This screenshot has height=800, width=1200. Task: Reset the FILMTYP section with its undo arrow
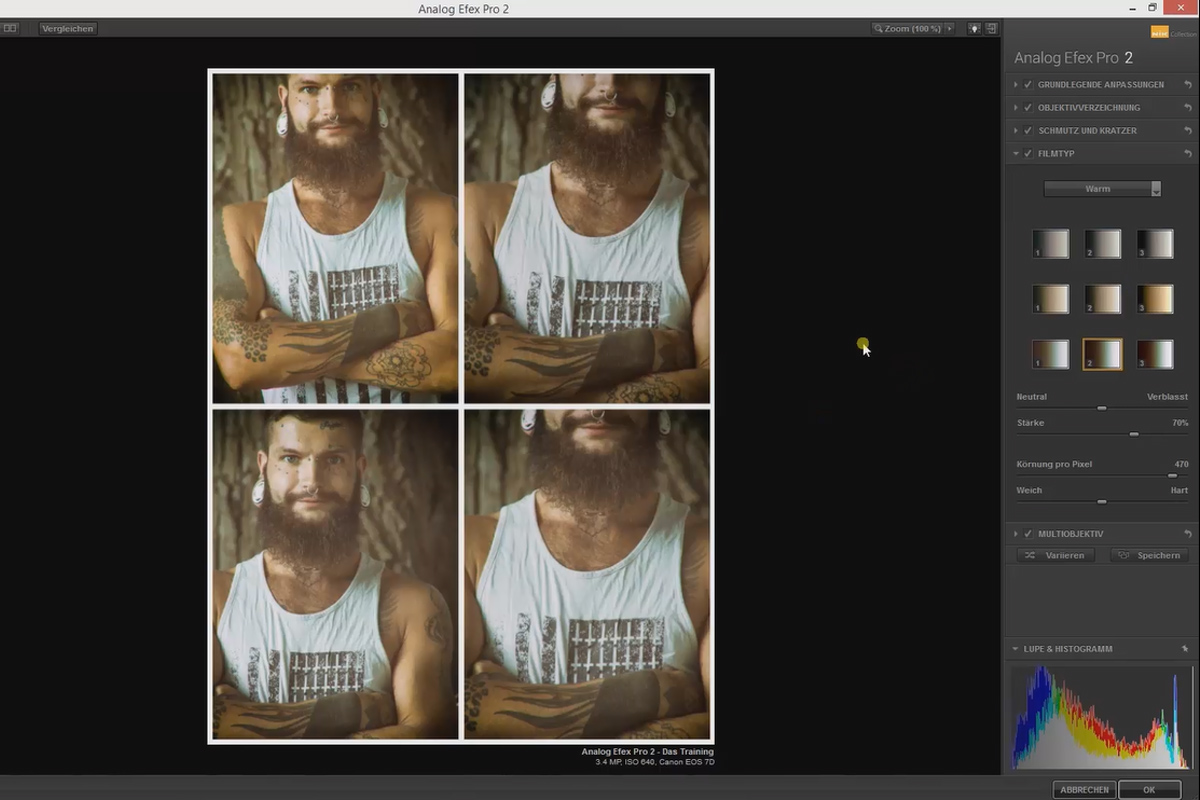click(x=1189, y=153)
